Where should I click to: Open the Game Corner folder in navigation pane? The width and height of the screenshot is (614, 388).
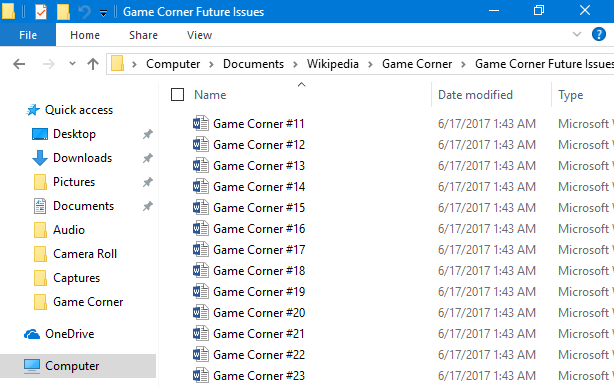point(88,302)
